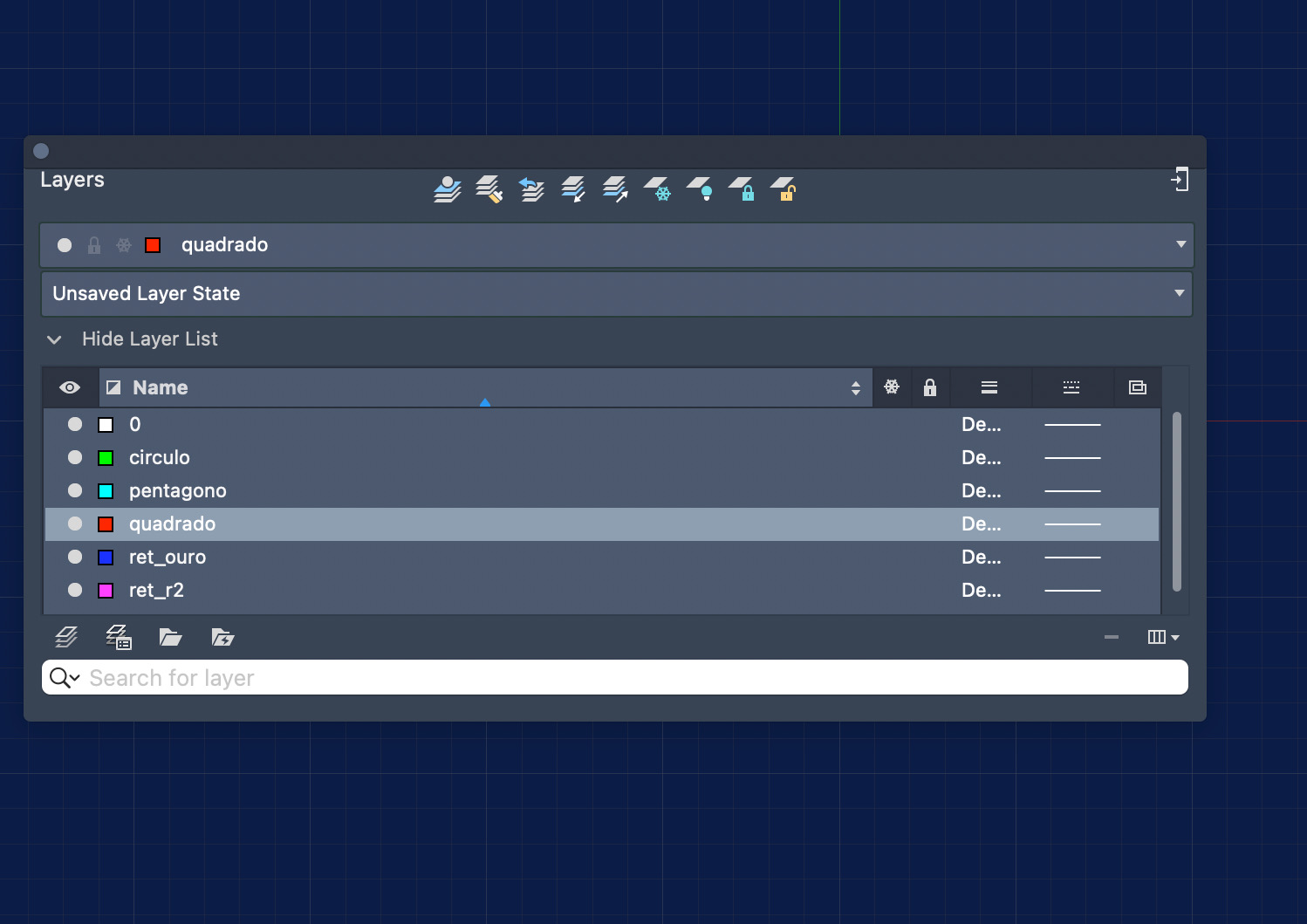The image size is (1307, 924).
Task: Click the eye visibility column header
Action: click(70, 387)
